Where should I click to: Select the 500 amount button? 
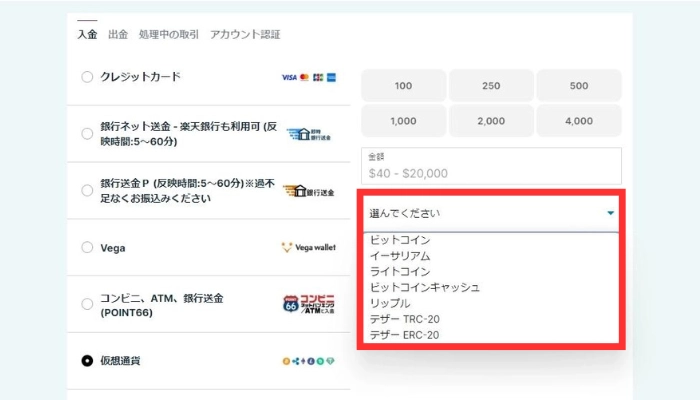tap(579, 86)
